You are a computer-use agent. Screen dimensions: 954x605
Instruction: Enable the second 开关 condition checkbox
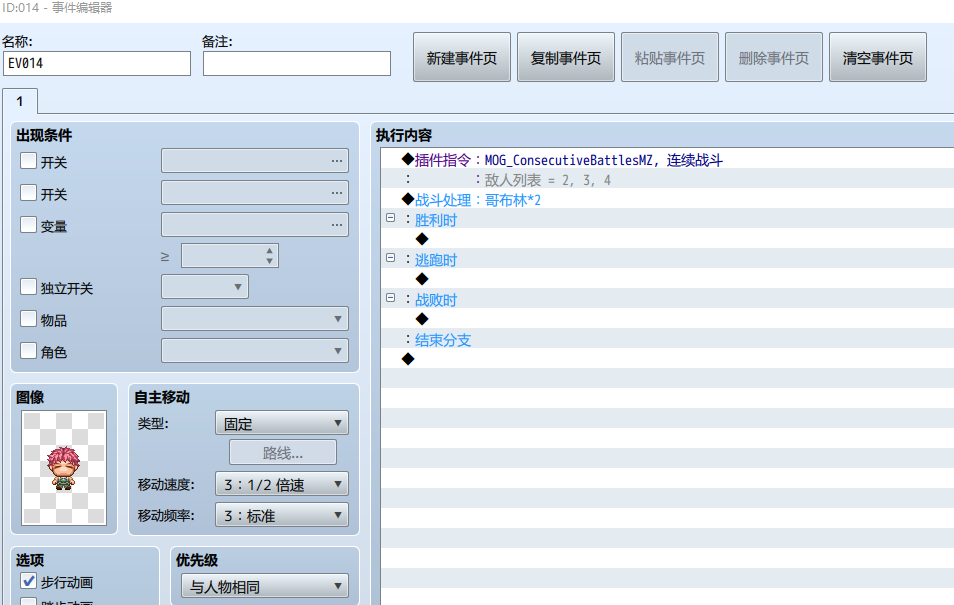29,193
